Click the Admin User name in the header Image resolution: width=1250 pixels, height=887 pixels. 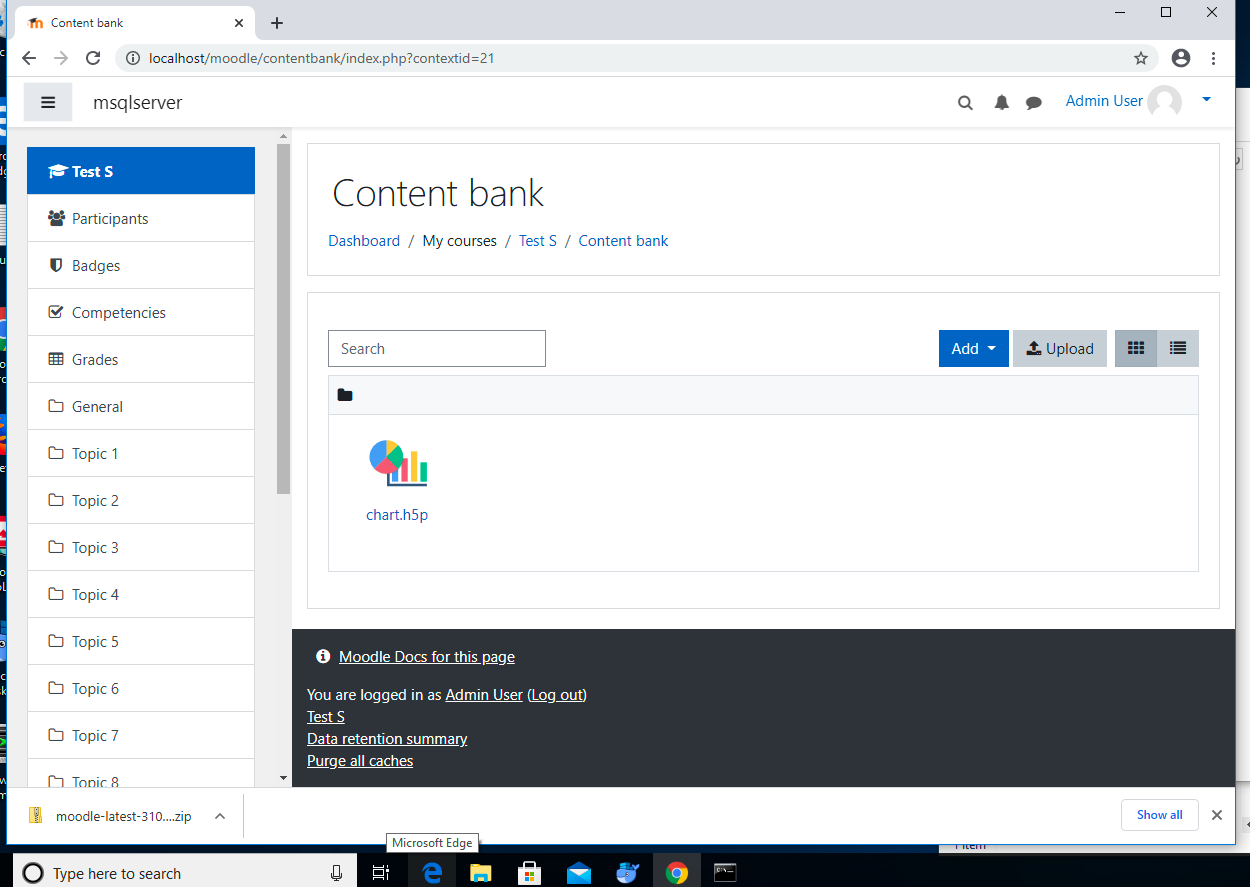point(1104,100)
